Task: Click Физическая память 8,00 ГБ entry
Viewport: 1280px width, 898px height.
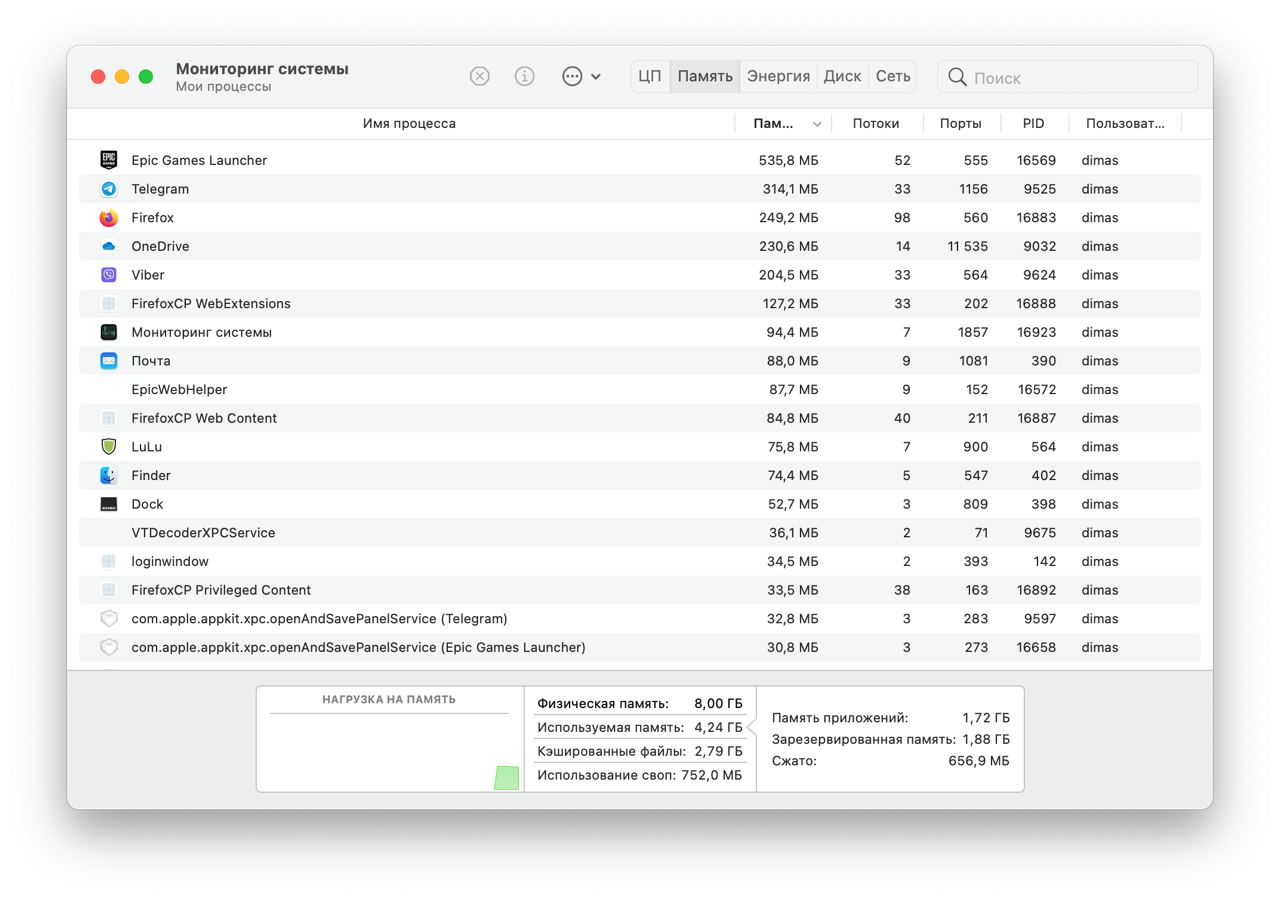Action: tap(640, 704)
